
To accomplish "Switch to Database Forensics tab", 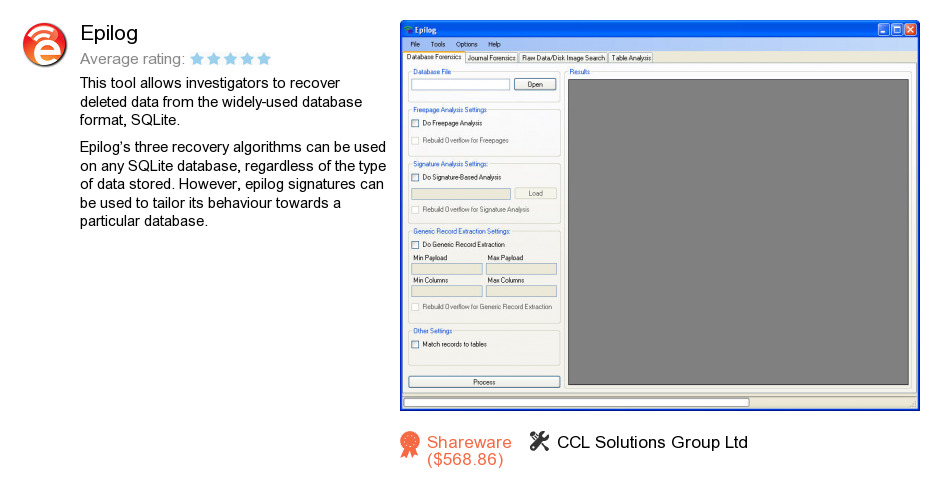I will 434,57.
